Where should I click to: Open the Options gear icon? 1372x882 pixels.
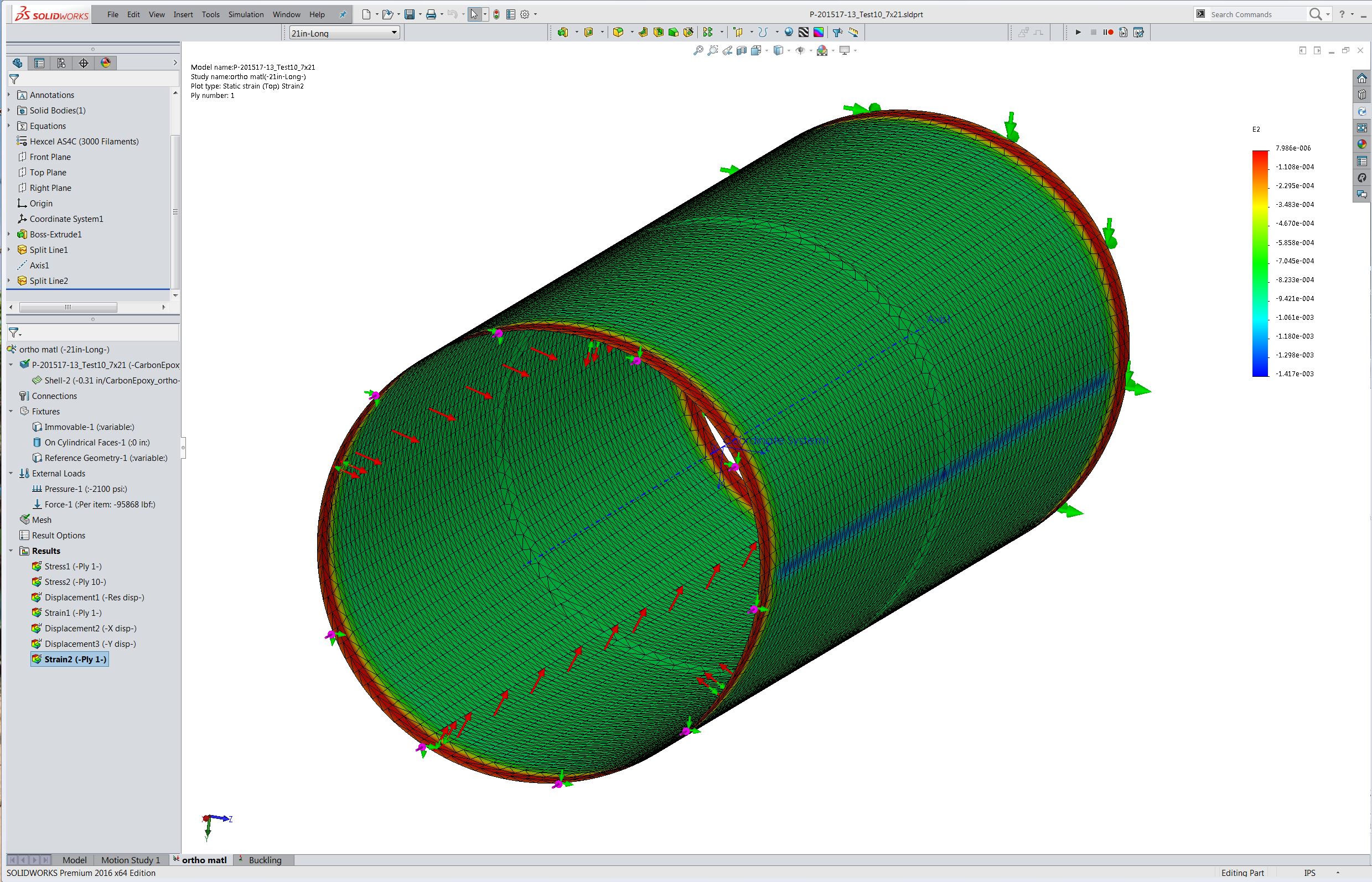pos(525,14)
